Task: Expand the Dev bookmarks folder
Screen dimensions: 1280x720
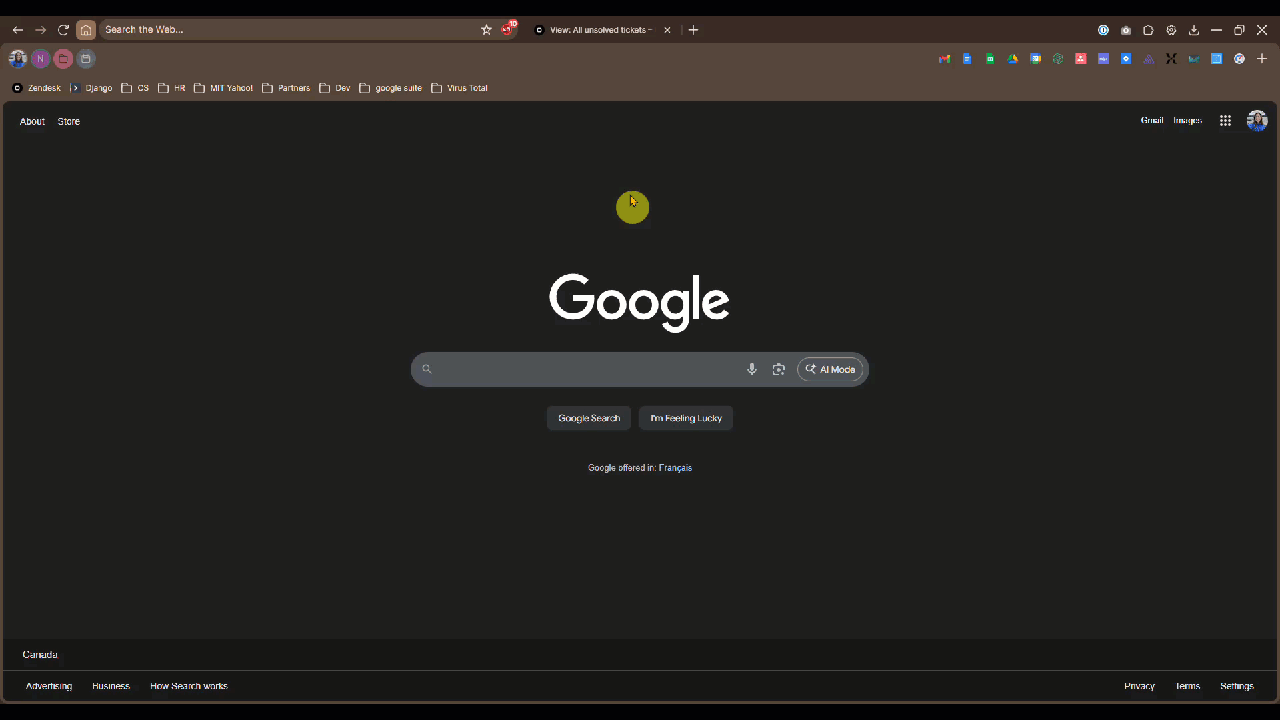Action: pos(335,88)
